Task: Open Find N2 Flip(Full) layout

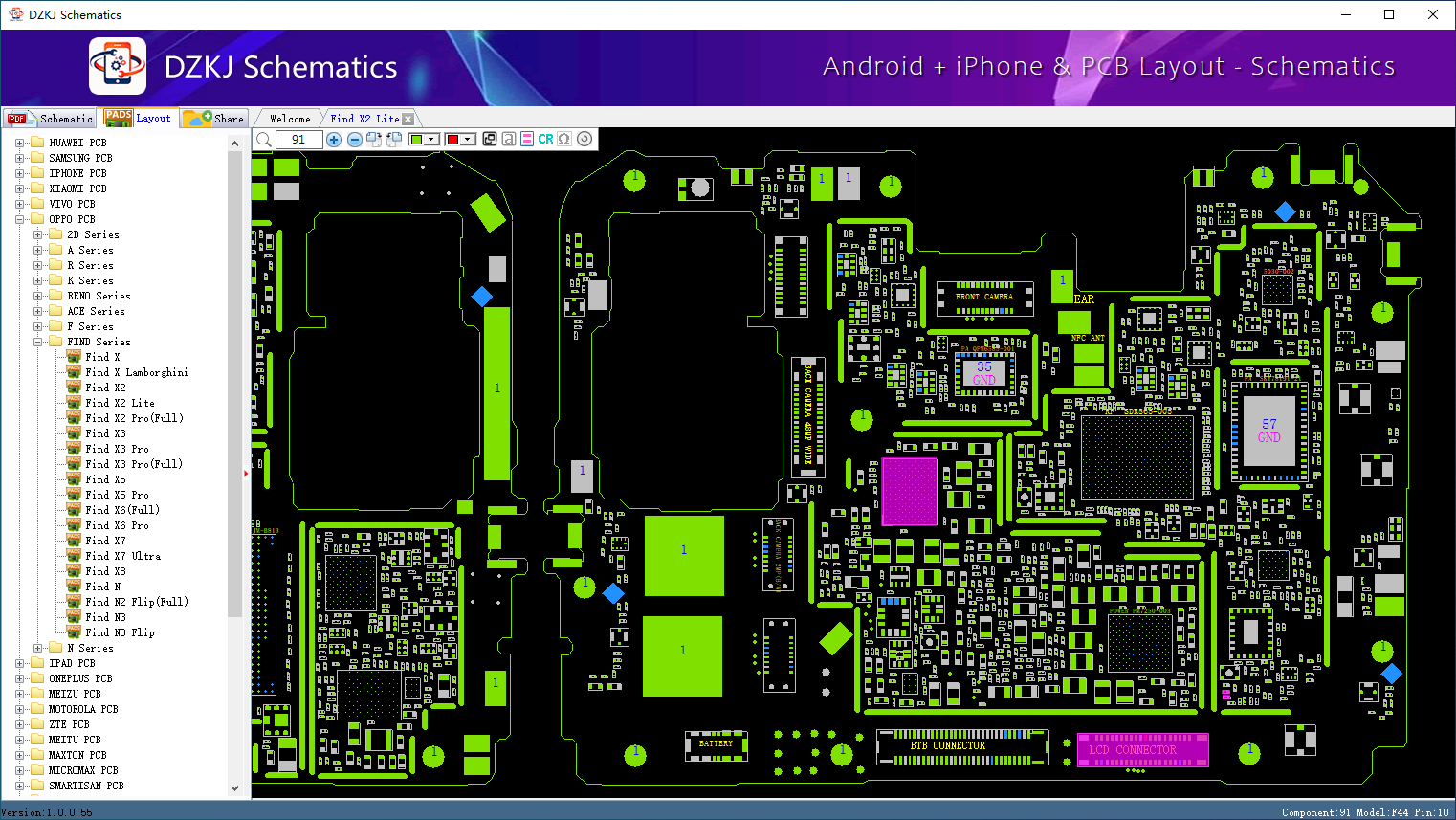Action: [137, 602]
